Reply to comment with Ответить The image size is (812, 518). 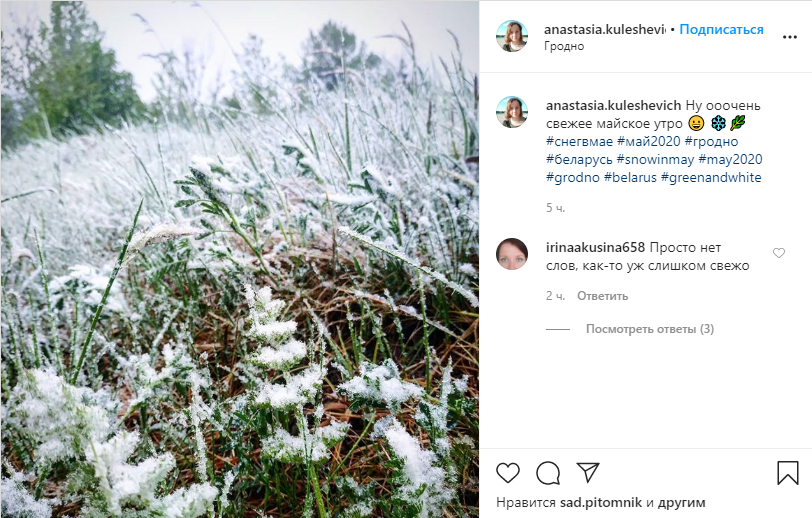[602, 296]
